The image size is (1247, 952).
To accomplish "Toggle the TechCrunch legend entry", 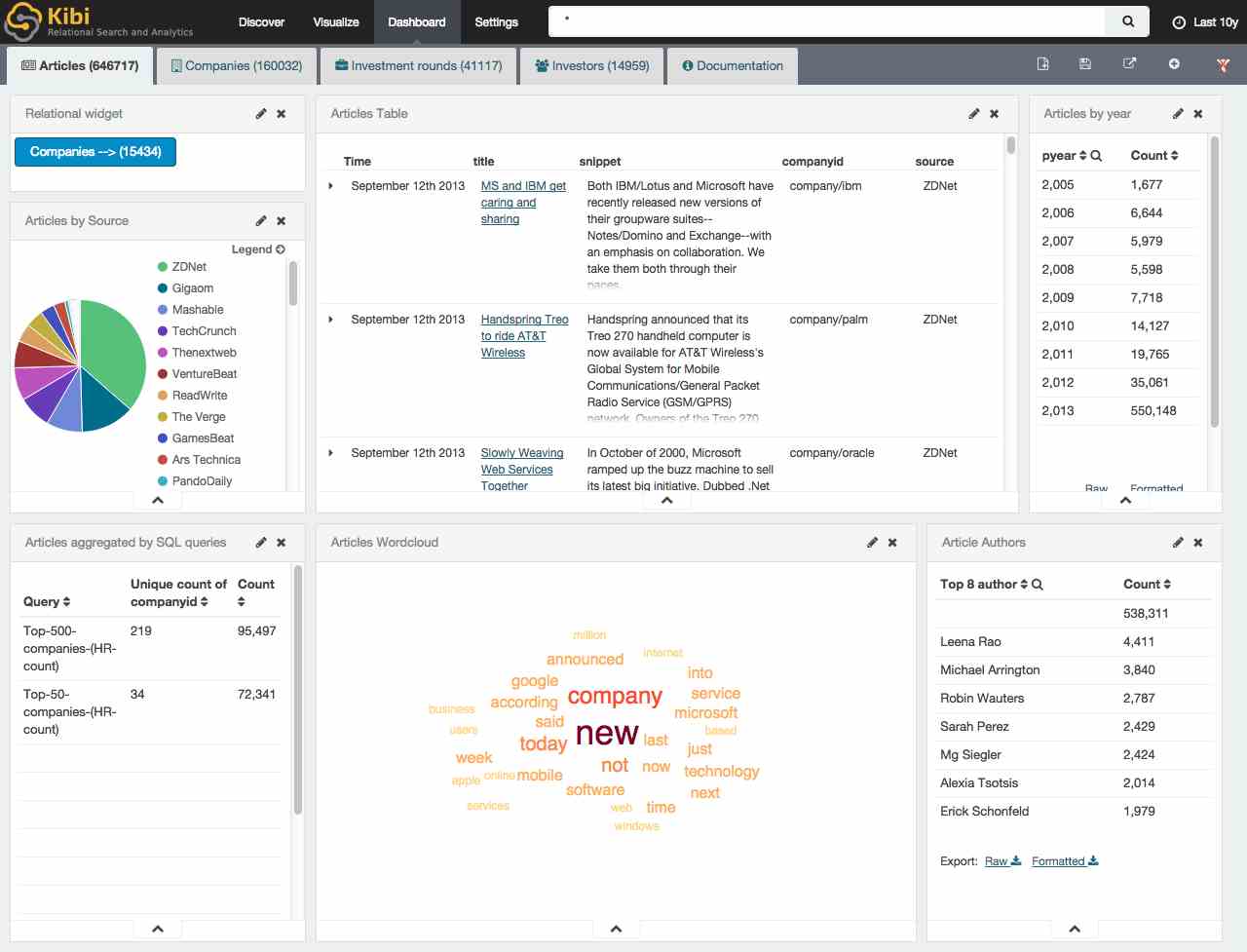I will pos(197,331).
